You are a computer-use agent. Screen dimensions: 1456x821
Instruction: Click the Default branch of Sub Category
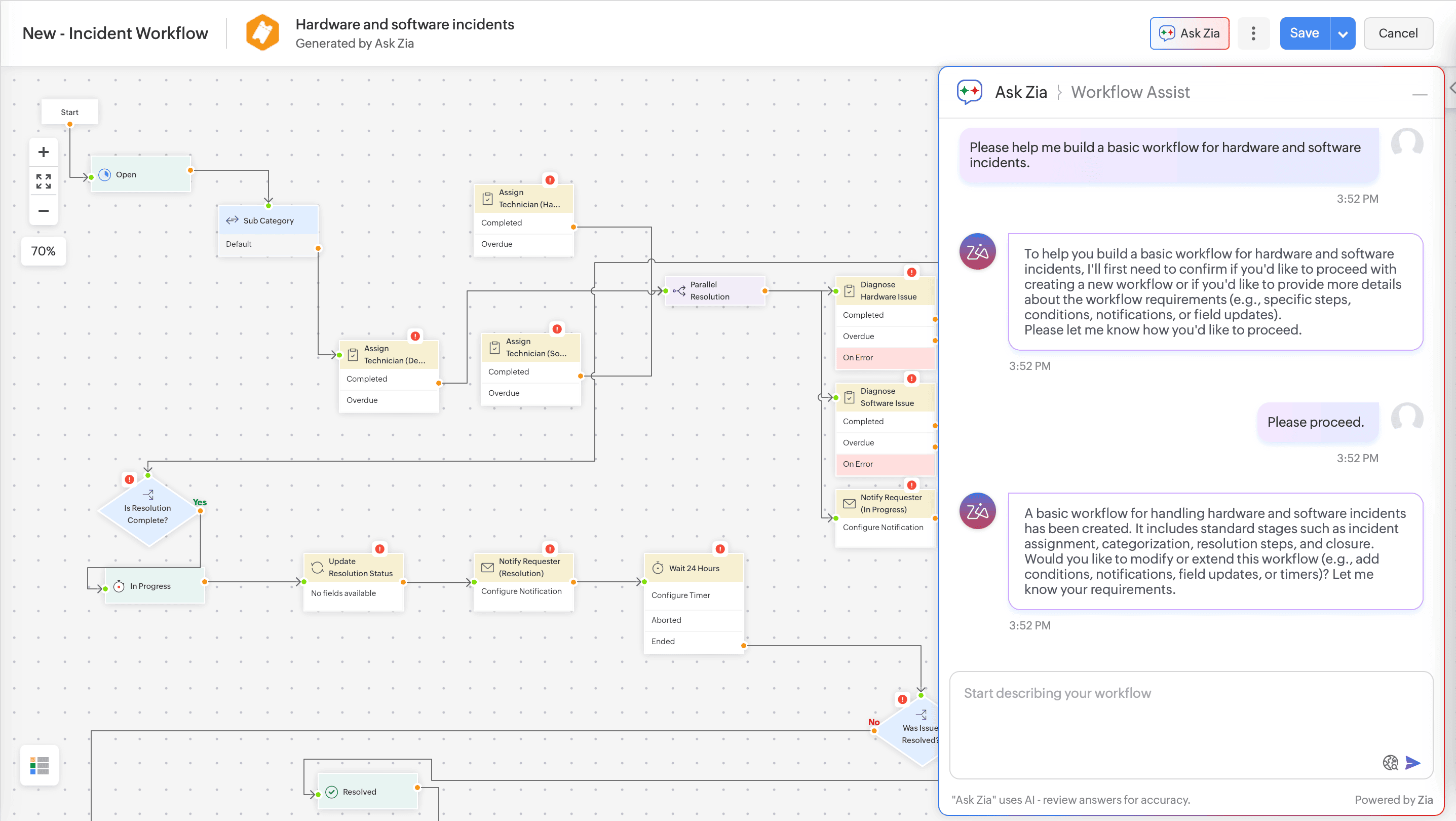tap(269, 244)
